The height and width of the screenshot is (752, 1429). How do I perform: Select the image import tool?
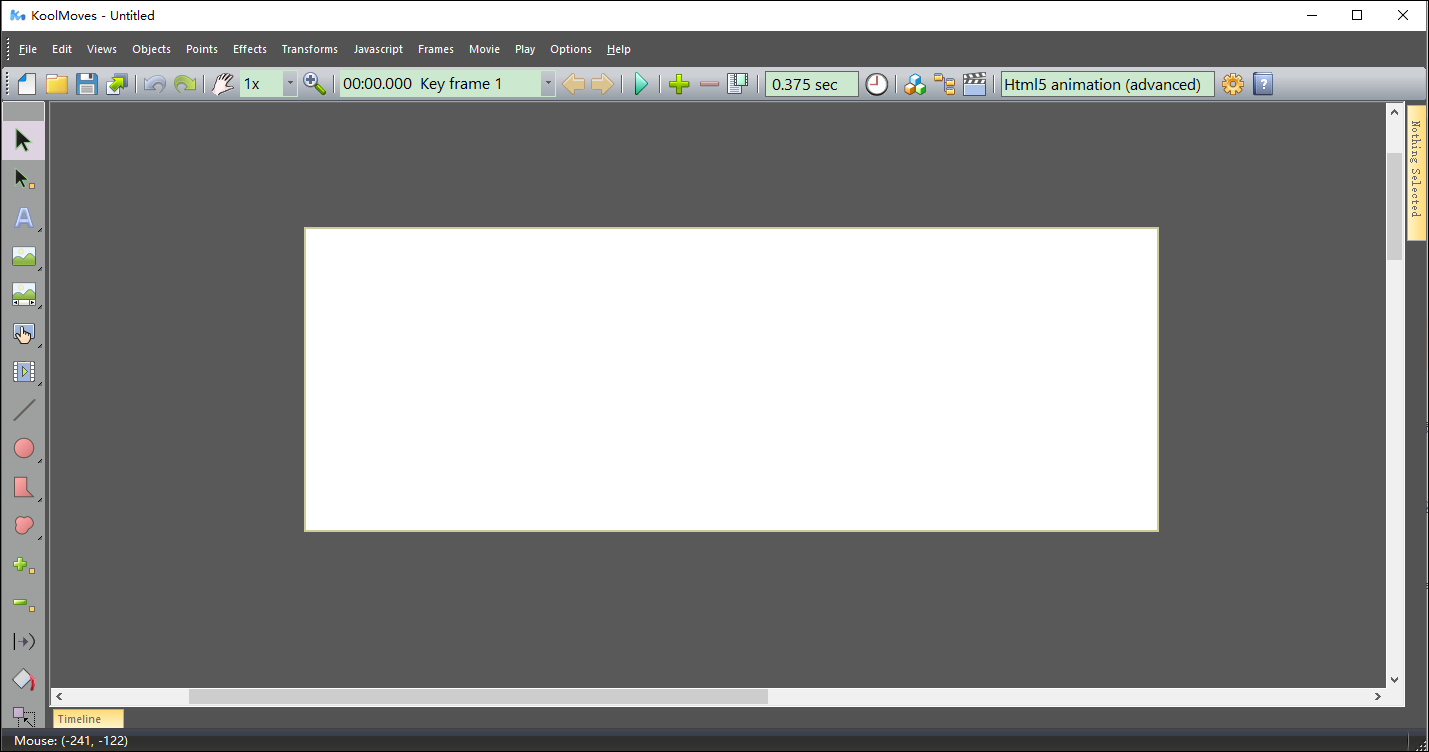(24, 257)
